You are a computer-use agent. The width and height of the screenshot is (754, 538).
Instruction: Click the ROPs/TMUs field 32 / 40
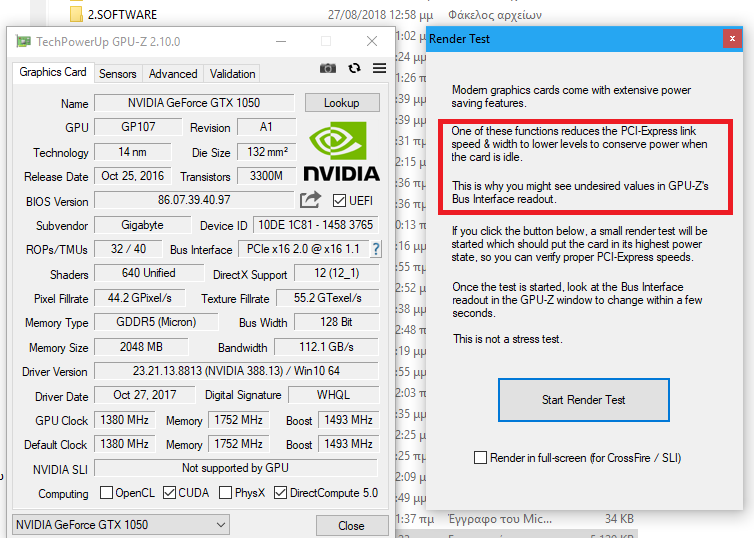[x=128, y=249]
